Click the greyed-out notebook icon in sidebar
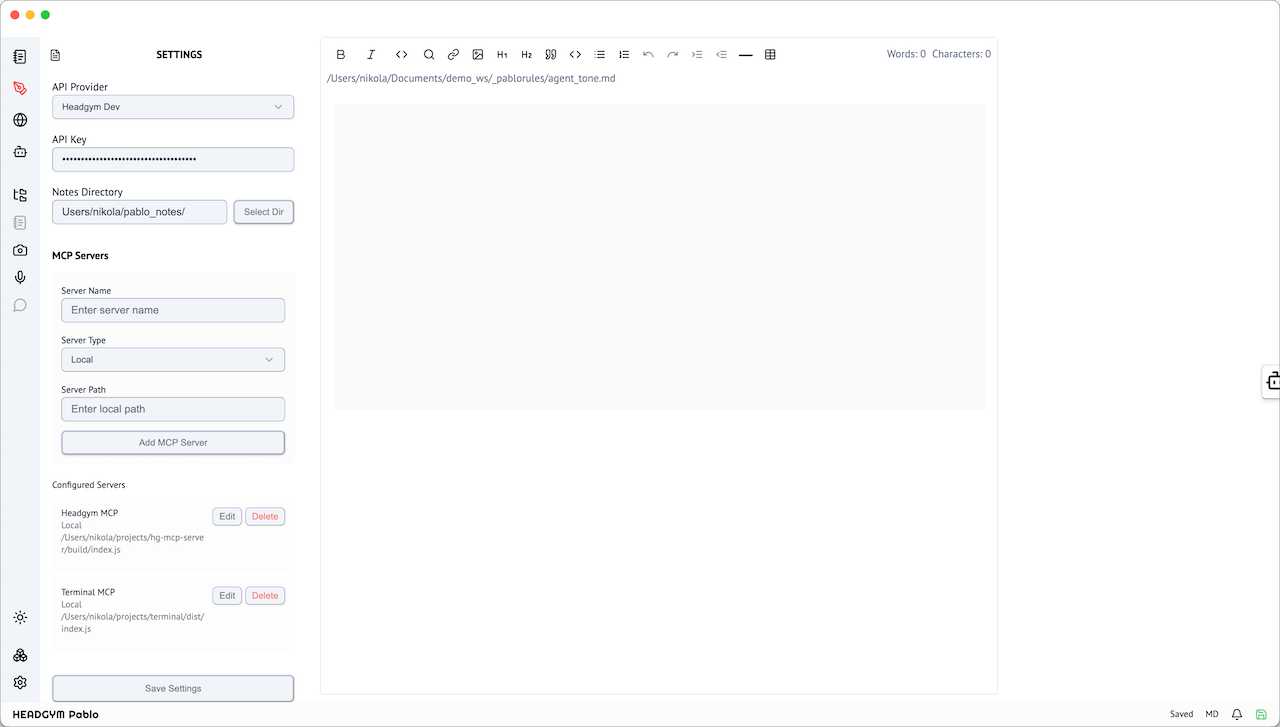Viewport: 1280px width, 727px height. (x=20, y=222)
